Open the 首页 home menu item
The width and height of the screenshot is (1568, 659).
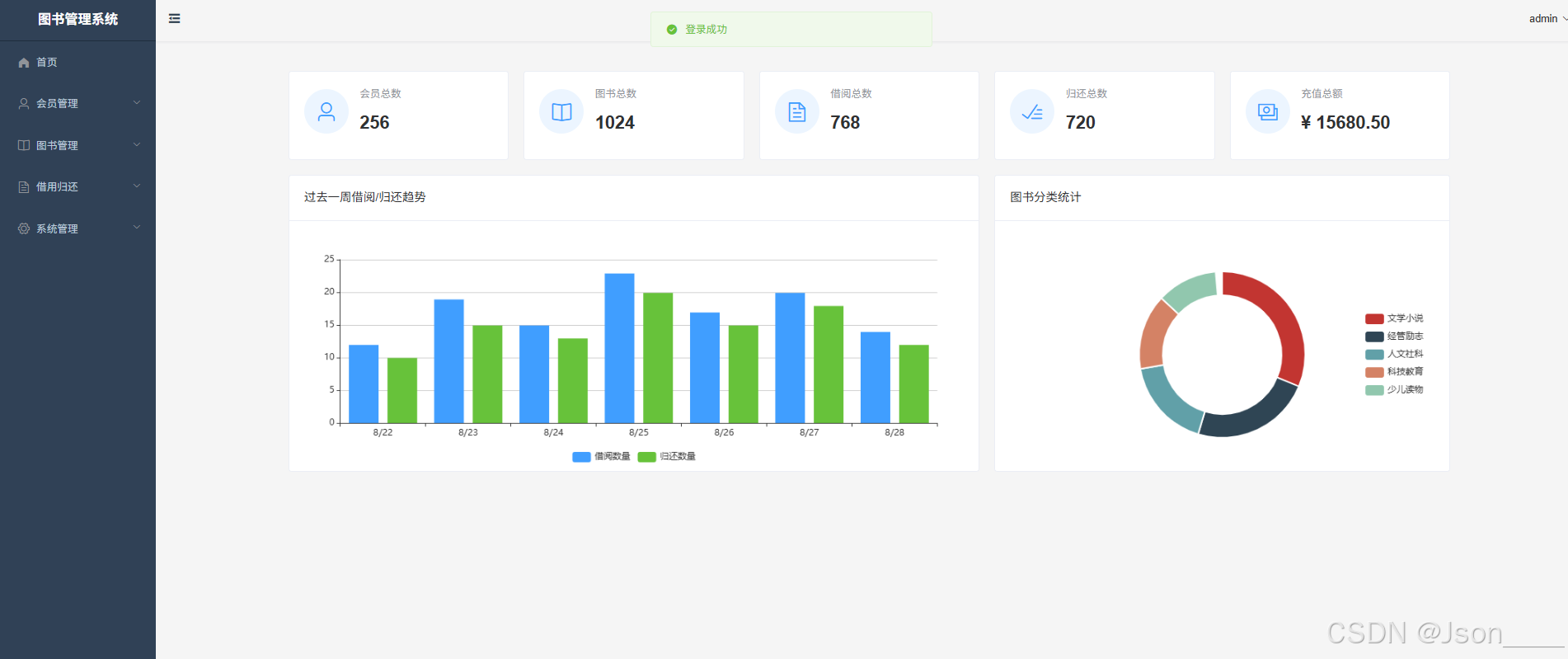(x=77, y=62)
